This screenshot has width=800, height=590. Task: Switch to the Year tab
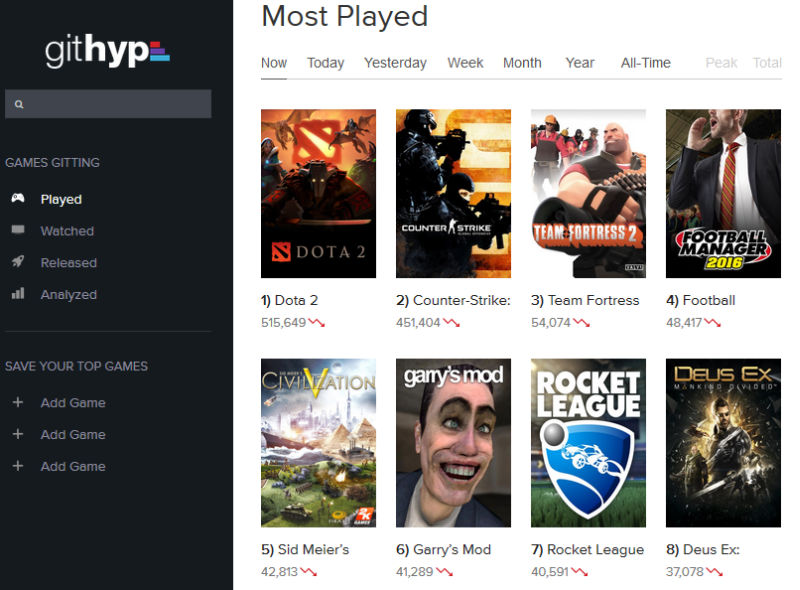pyautogui.click(x=580, y=63)
